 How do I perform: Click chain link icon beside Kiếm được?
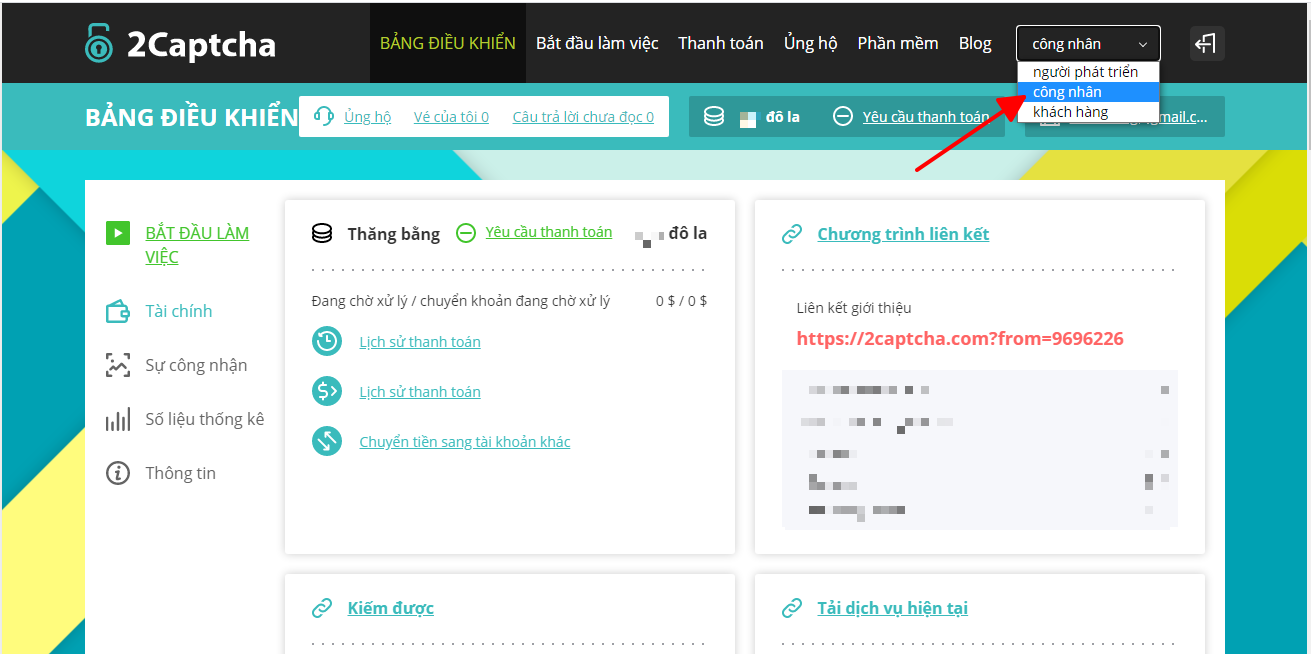[322, 608]
